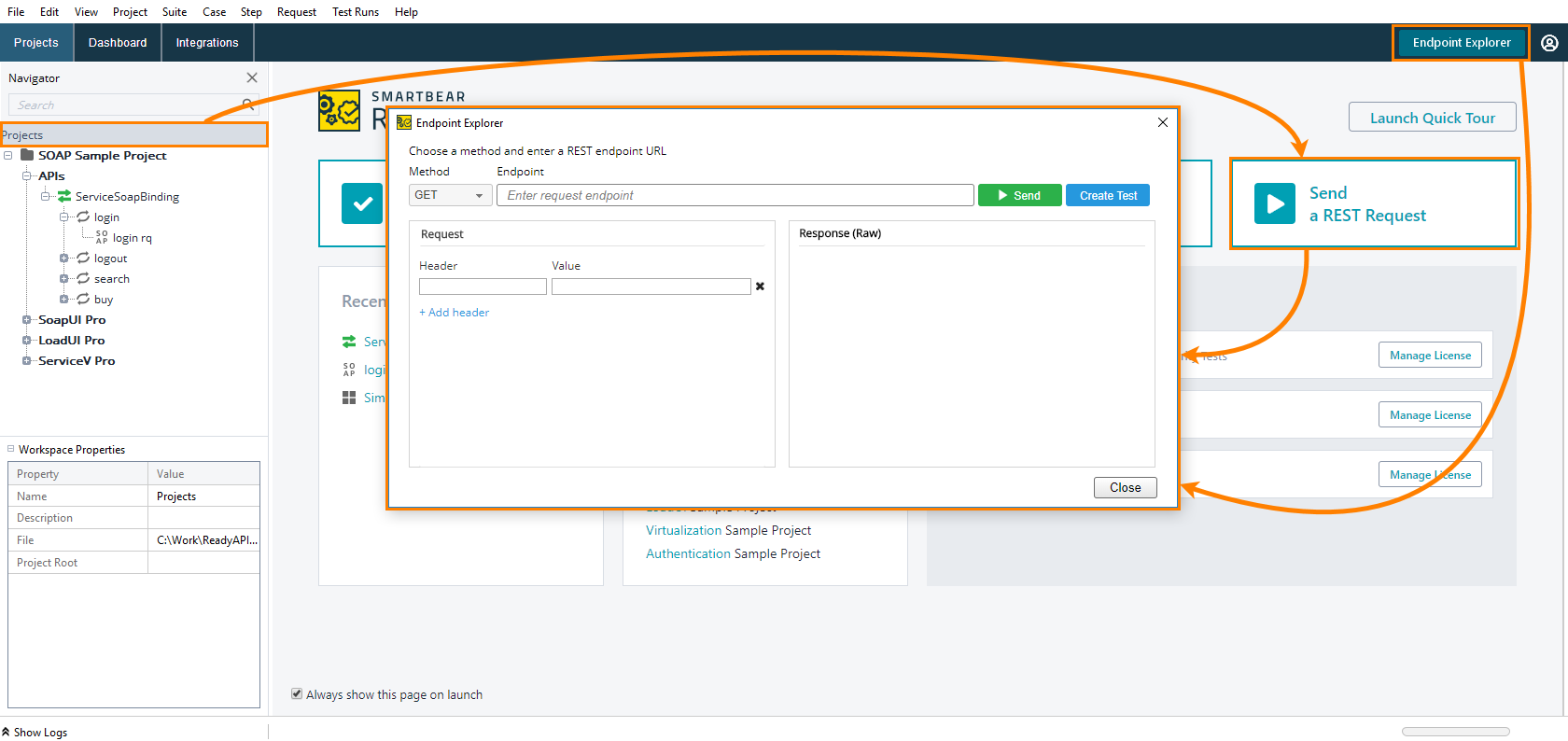Open the File menu
Screen dimensions: 1568x741
[x=16, y=12]
